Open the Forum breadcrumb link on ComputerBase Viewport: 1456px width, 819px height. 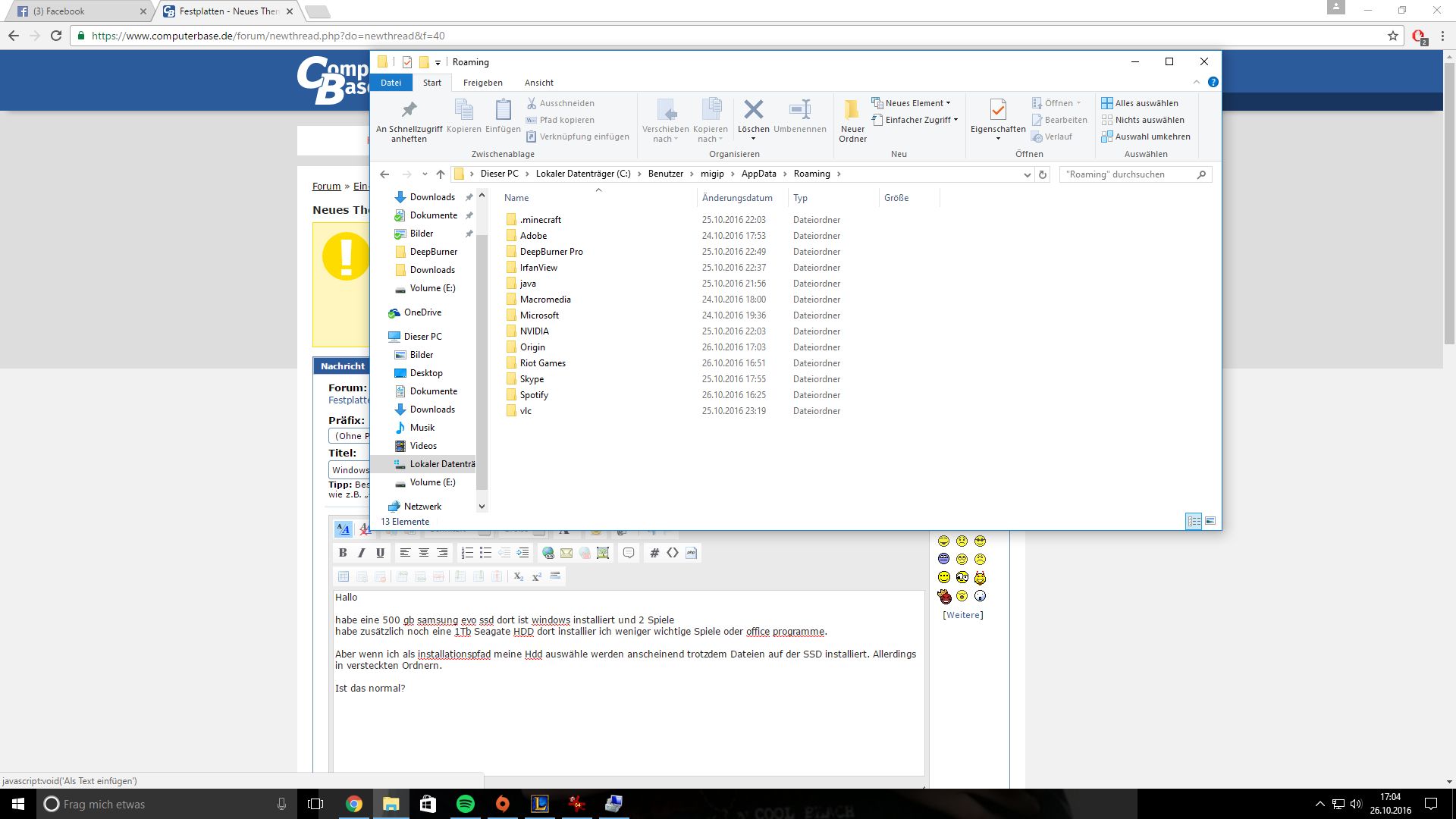pos(327,186)
